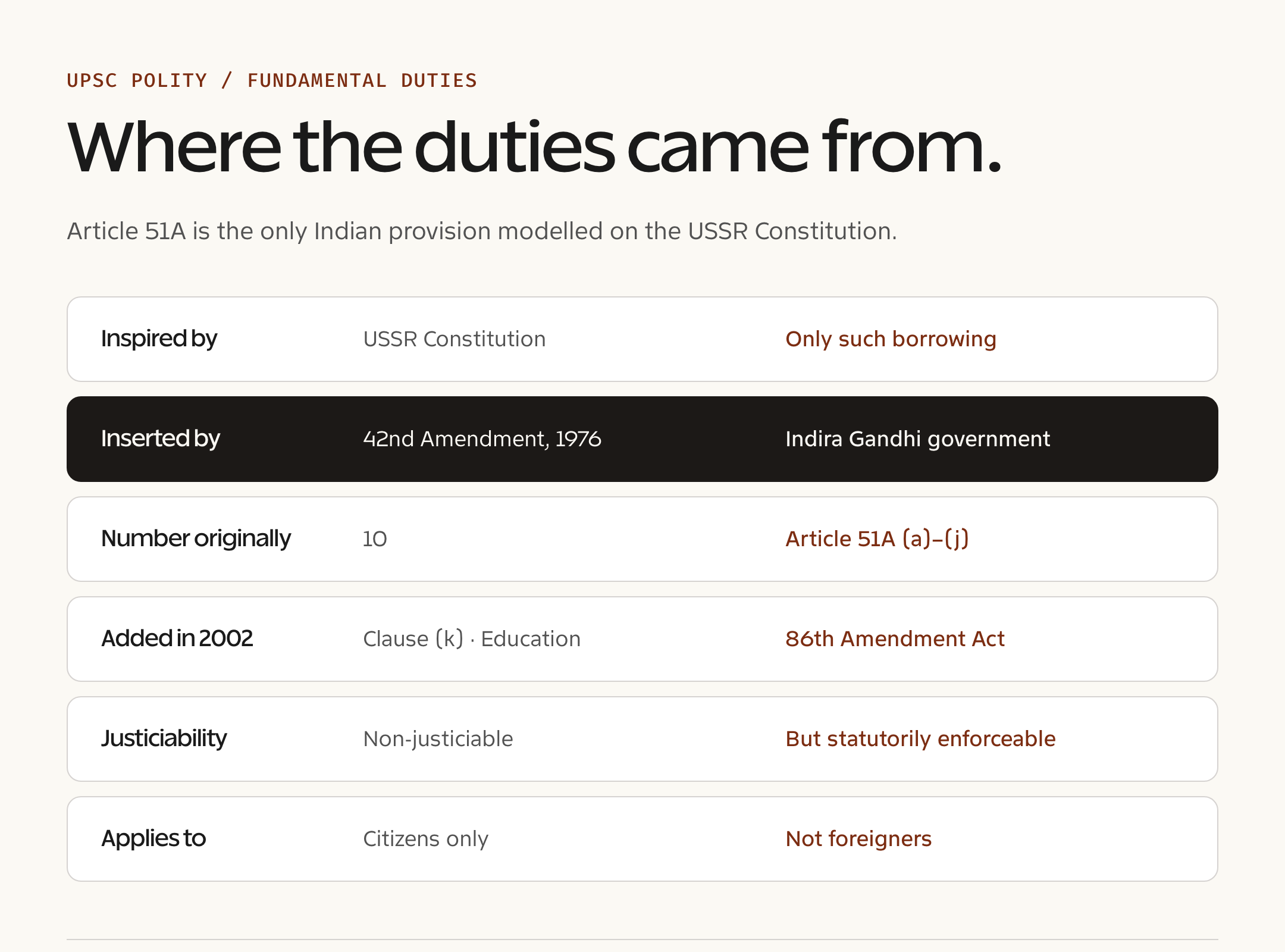Click the 'Only such borrowing' note
This screenshot has width=1285, height=952.
point(891,339)
